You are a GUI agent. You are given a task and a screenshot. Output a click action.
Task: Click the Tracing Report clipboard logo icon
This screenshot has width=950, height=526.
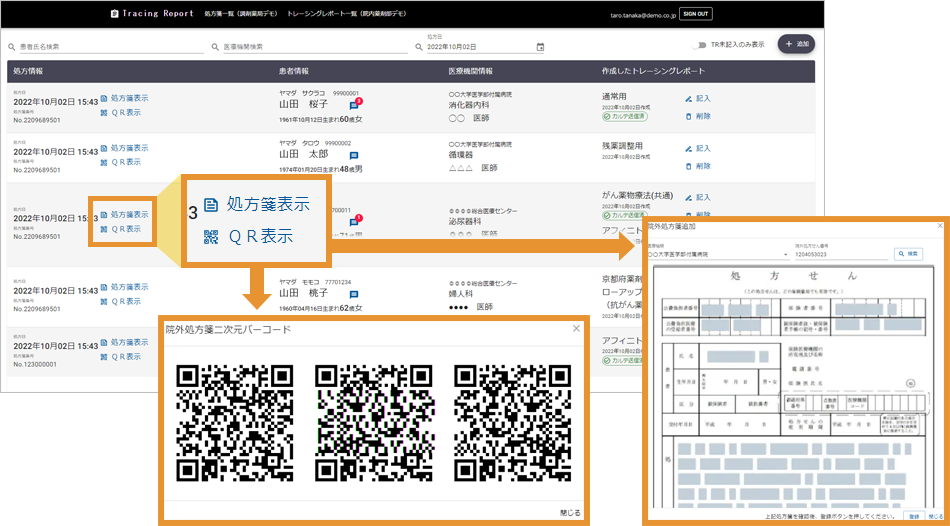(114, 13)
